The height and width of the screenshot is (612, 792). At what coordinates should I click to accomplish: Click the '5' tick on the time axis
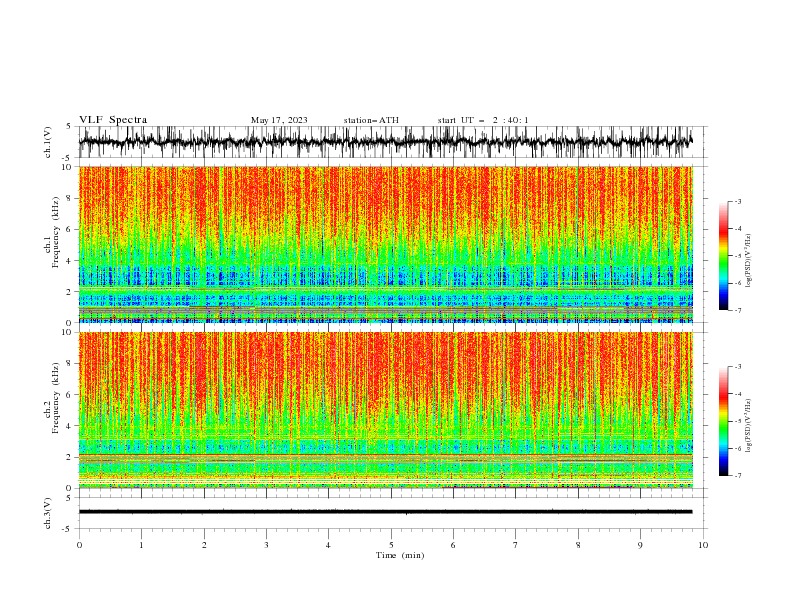pos(391,545)
